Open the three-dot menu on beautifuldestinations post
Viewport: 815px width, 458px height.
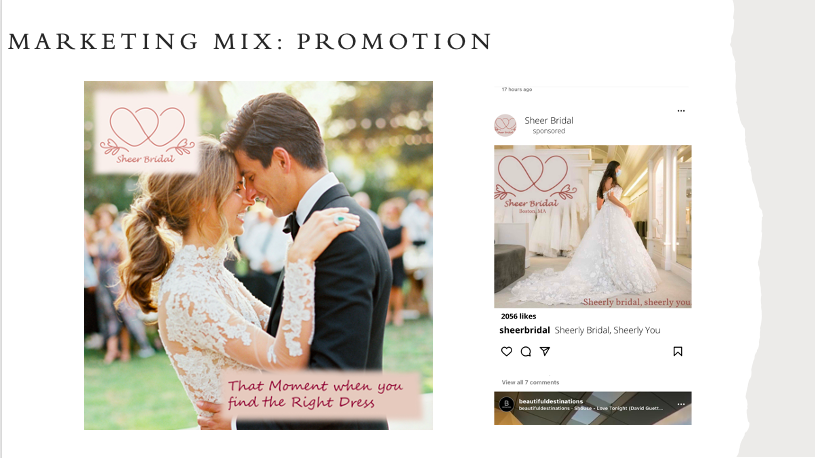(x=681, y=404)
